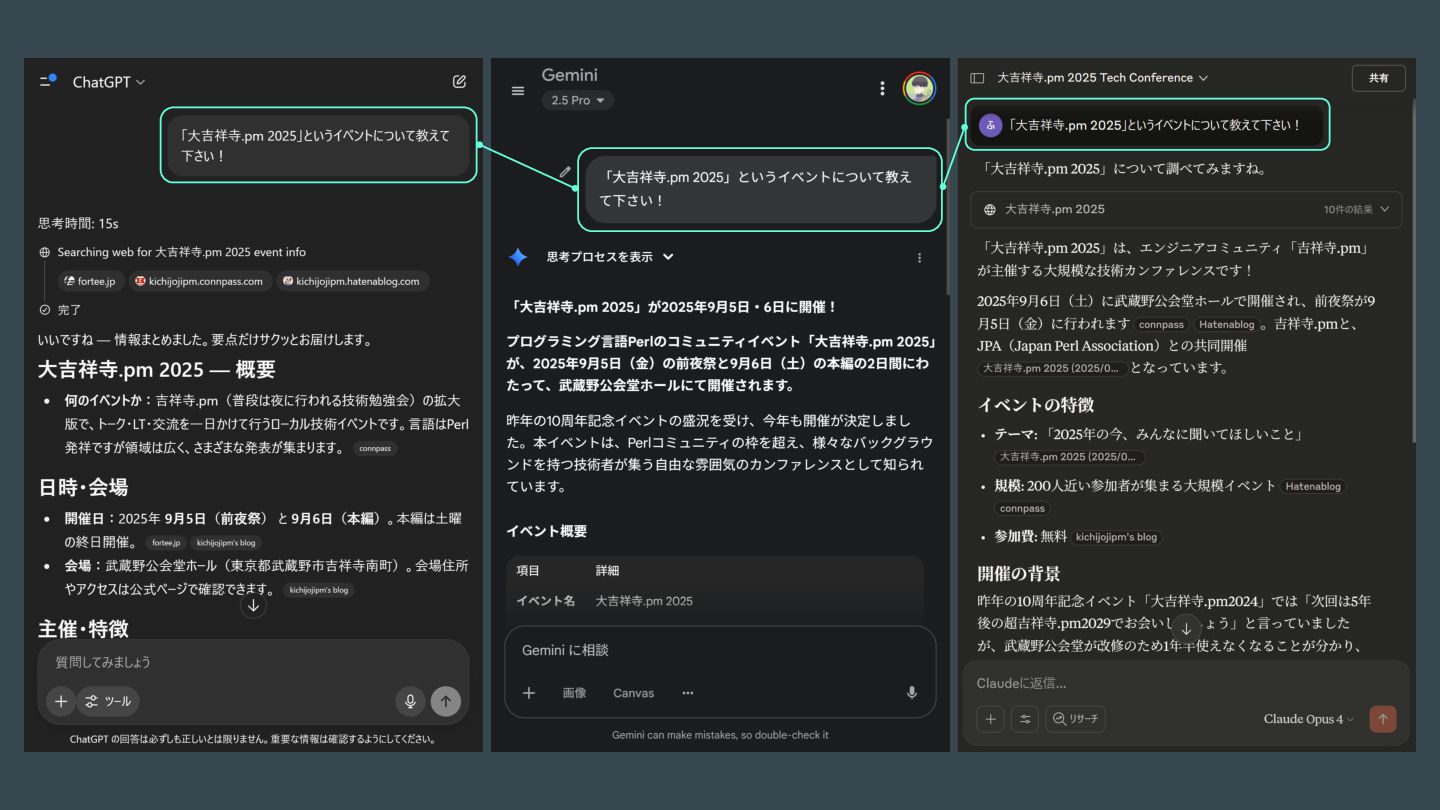Focus ChatGPT's 質問してみましょう input field
Viewport: 1440px width, 810px height.
(x=253, y=662)
